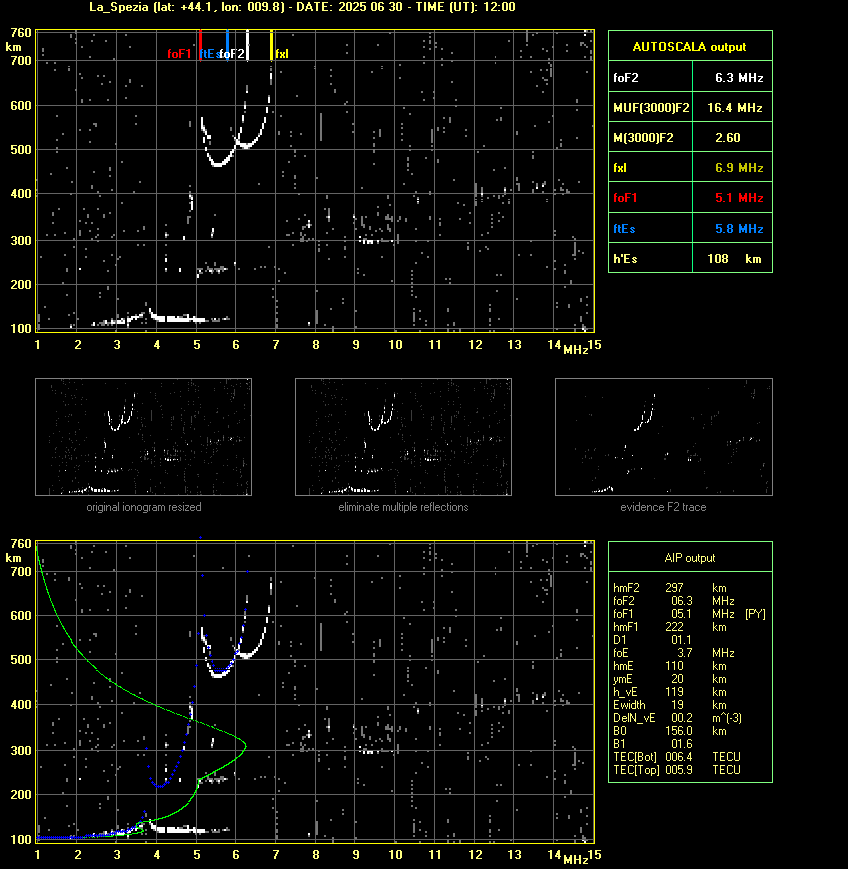
Task: Click the blue ftEs marker label
Action: [208, 54]
